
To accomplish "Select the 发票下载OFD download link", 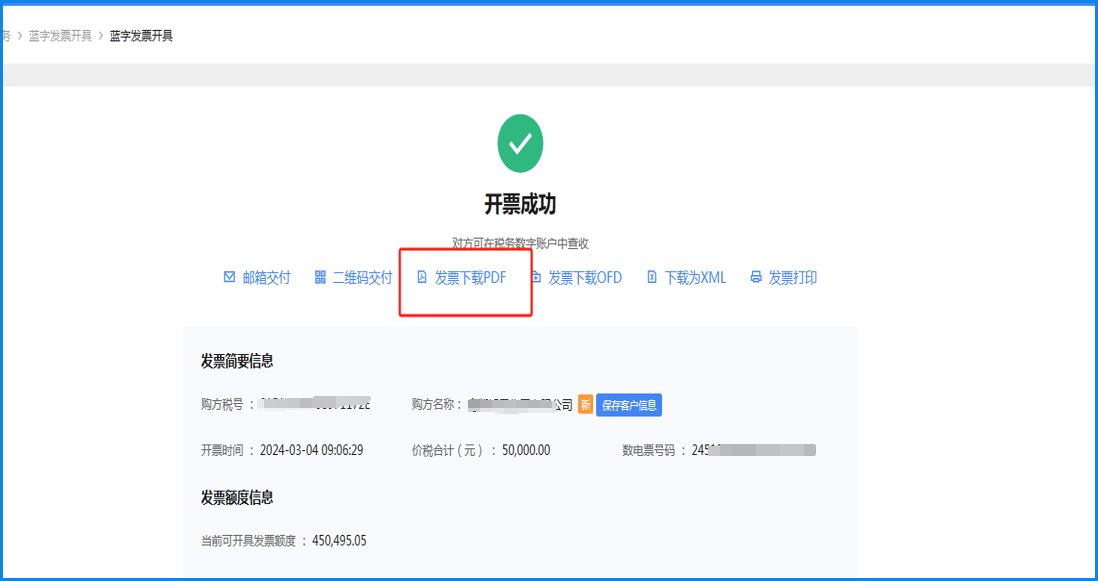I will [585, 277].
